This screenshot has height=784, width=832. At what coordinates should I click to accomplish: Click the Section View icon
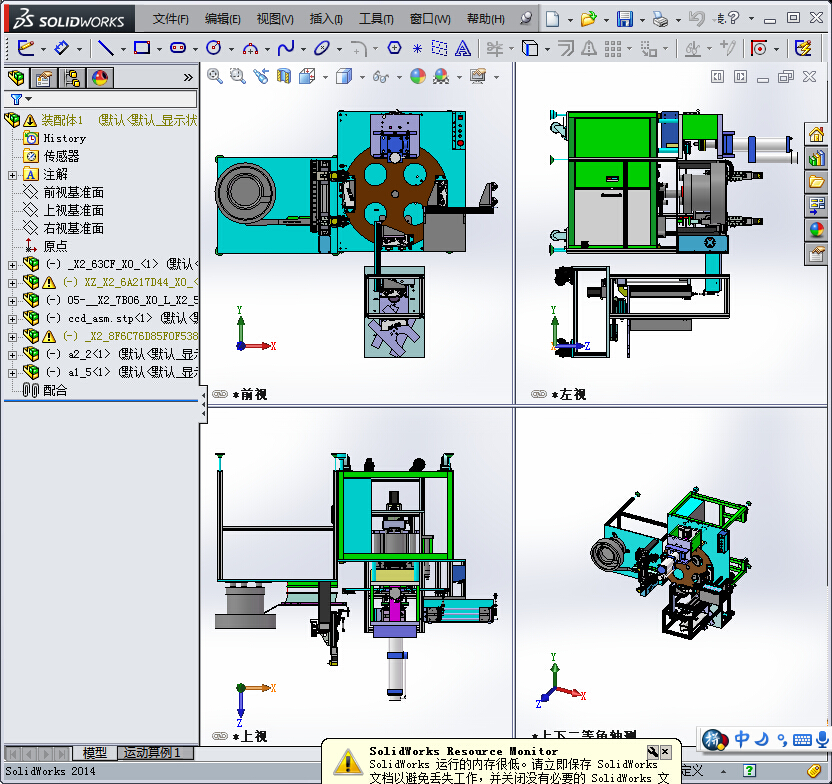284,76
